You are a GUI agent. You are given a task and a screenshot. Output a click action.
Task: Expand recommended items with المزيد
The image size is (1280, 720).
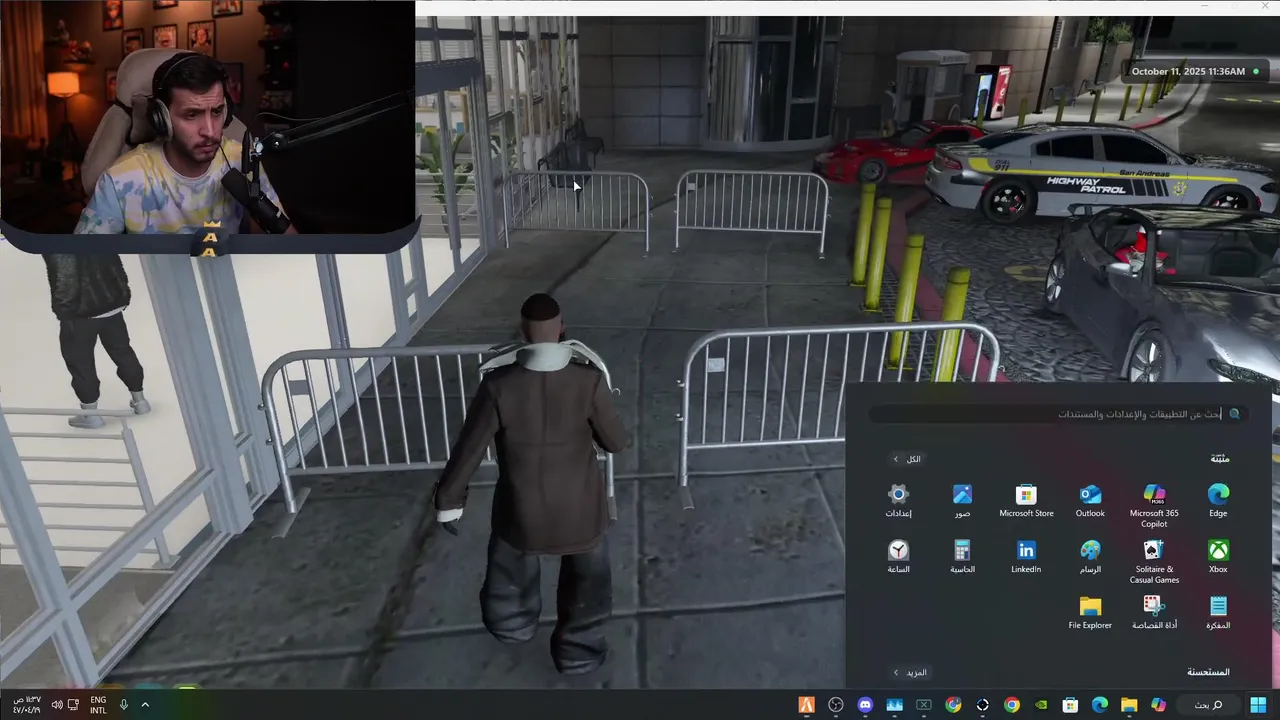pyautogui.click(x=910, y=673)
